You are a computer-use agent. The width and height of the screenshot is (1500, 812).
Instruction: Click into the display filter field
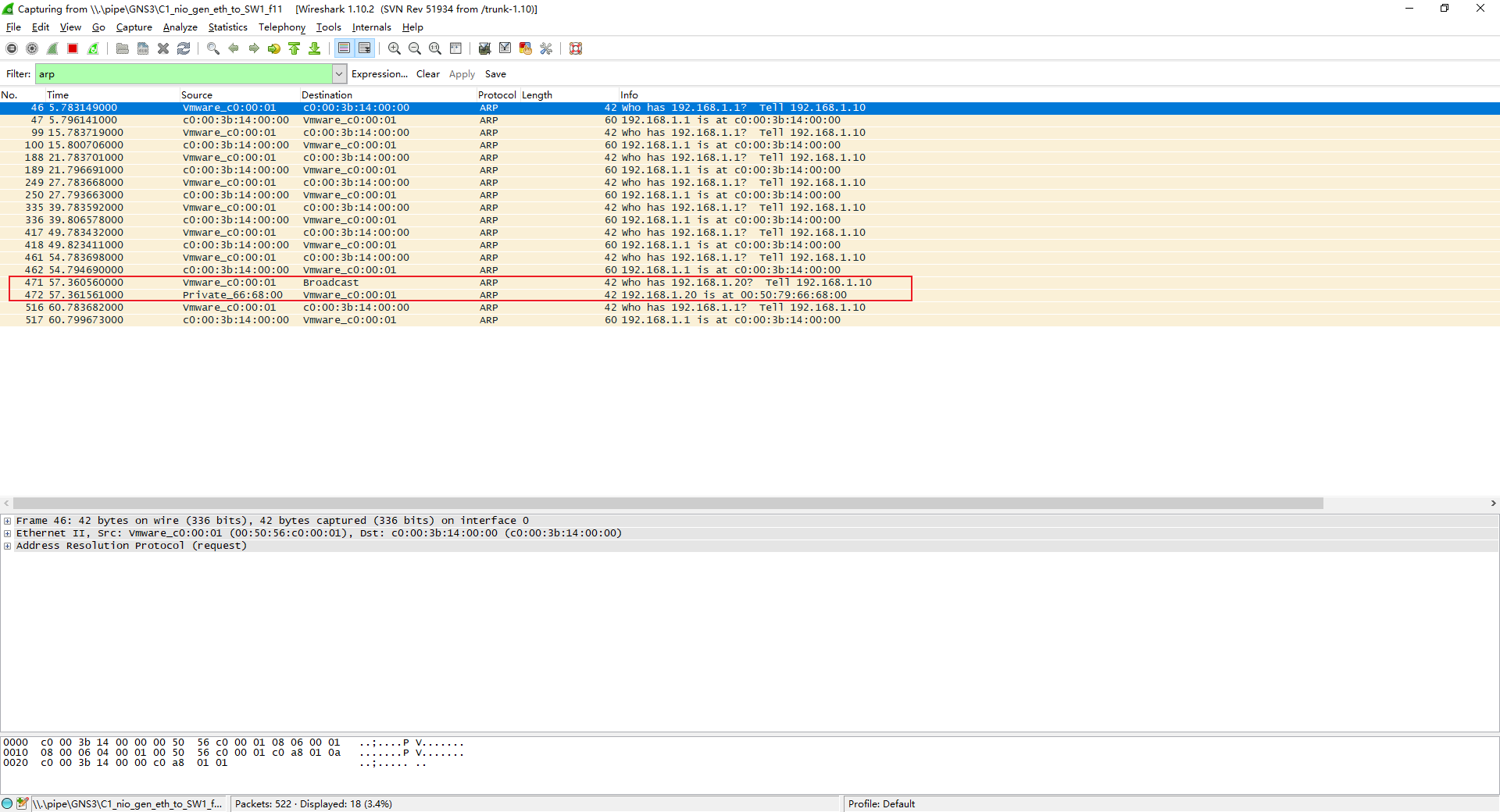[x=184, y=74]
